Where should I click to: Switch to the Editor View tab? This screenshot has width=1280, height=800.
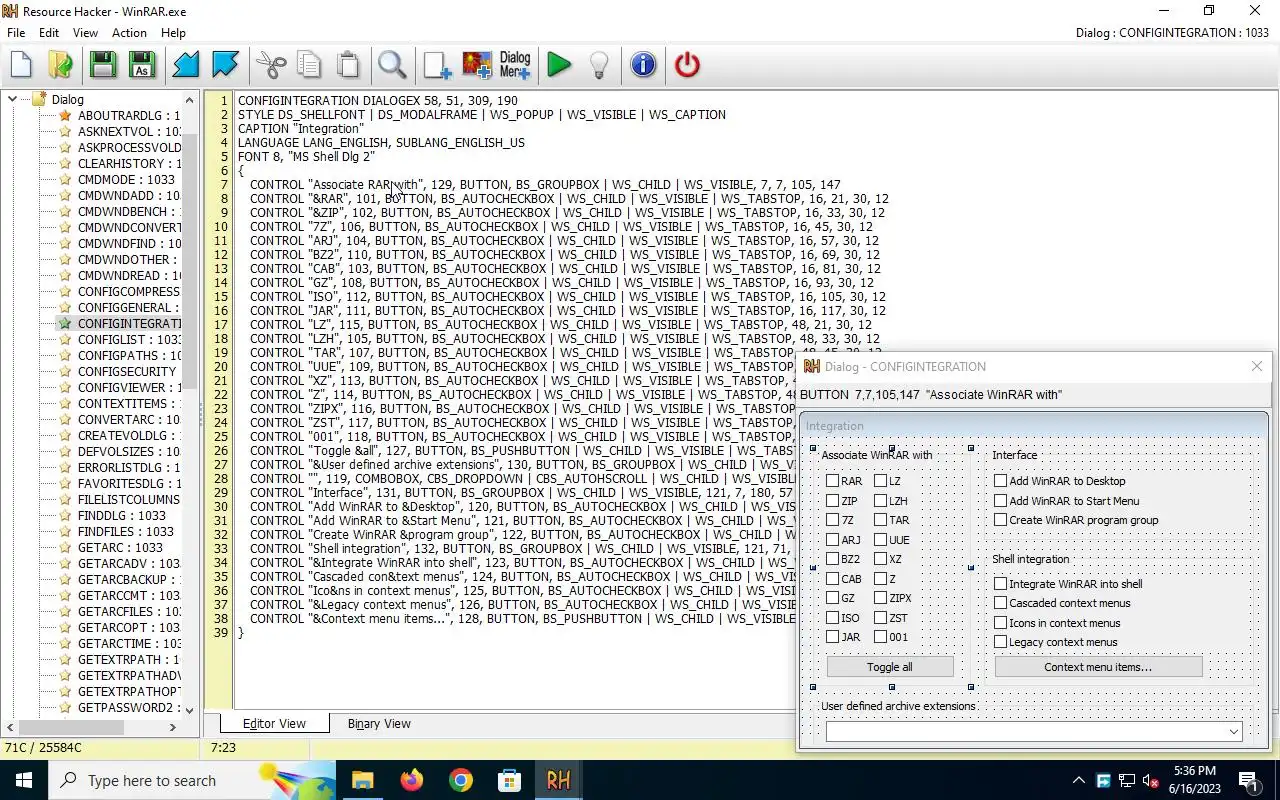(274, 724)
